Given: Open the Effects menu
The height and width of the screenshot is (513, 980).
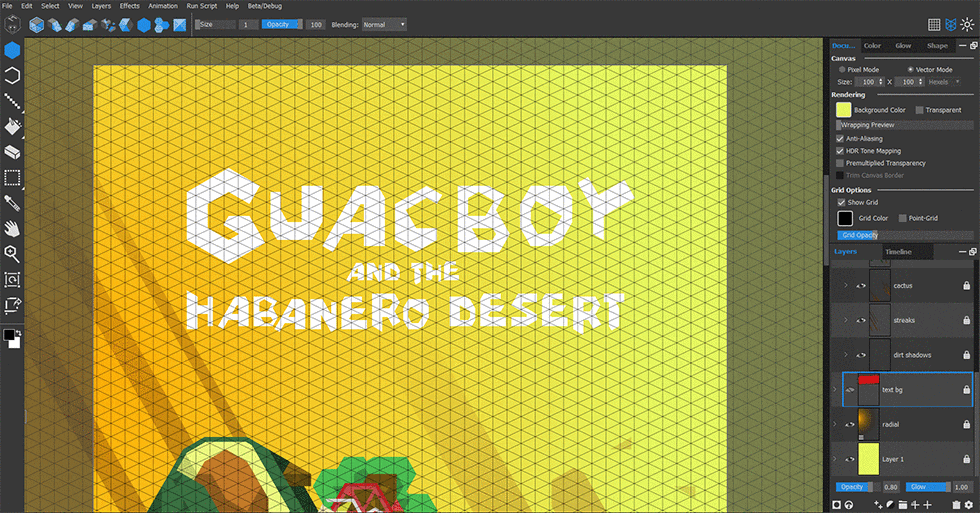Looking at the screenshot, I should [130, 6].
